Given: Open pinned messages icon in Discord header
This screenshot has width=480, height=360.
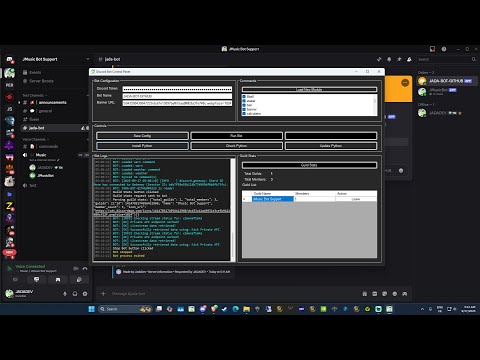Looking at the screenshot, I should click(399, 59).
